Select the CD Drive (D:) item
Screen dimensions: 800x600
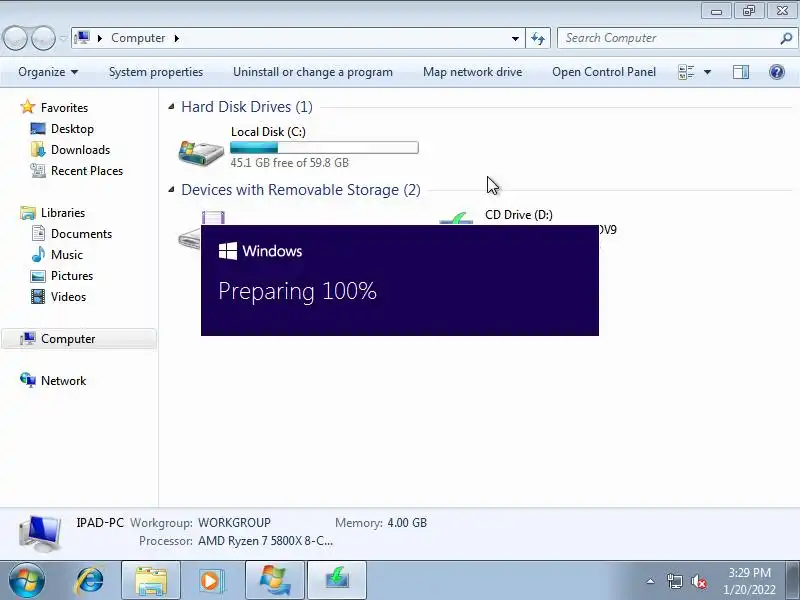tap(519, 215)
